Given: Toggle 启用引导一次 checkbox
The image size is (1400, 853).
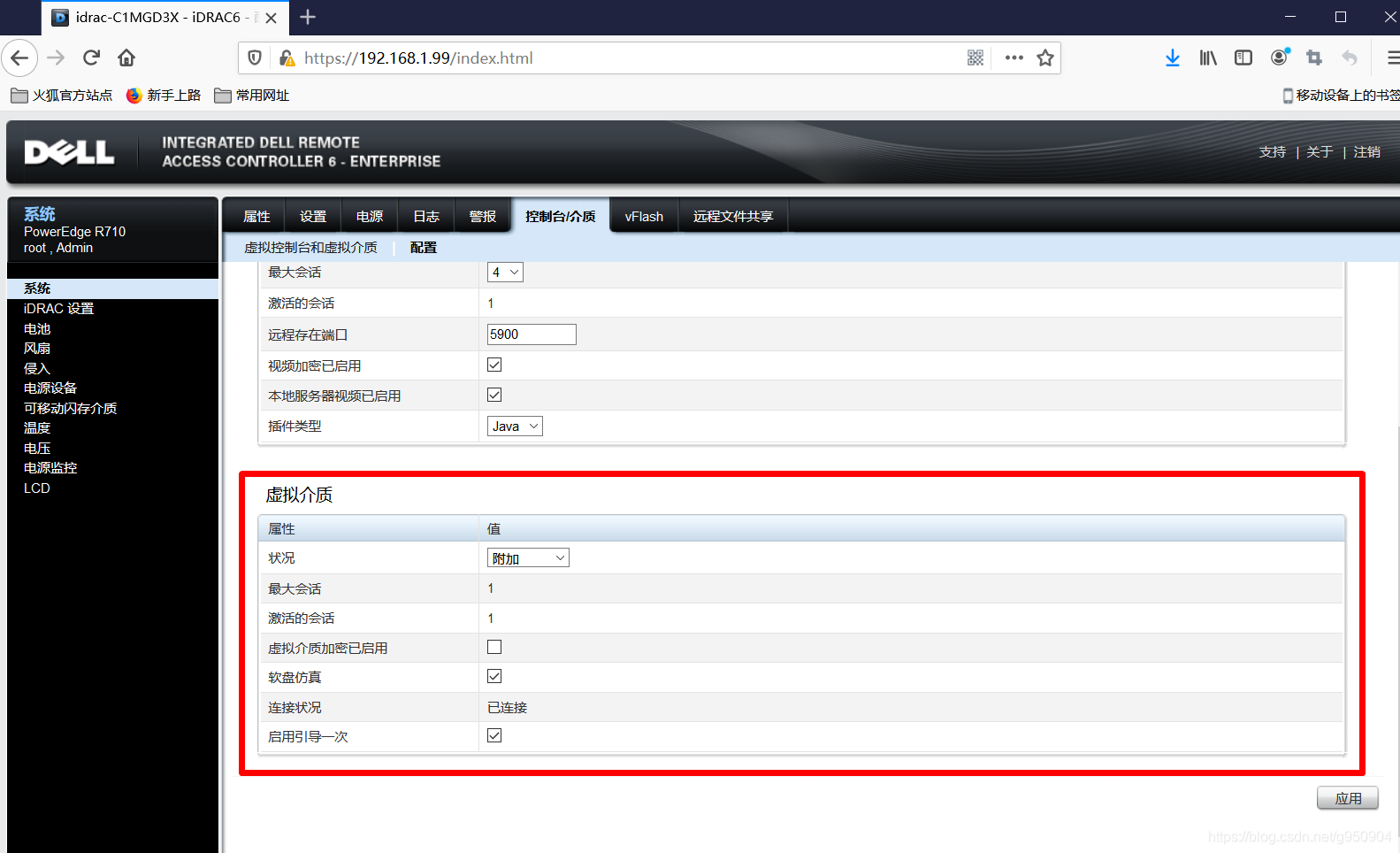Looking at the screenshot, I should (x=494, y=735).
